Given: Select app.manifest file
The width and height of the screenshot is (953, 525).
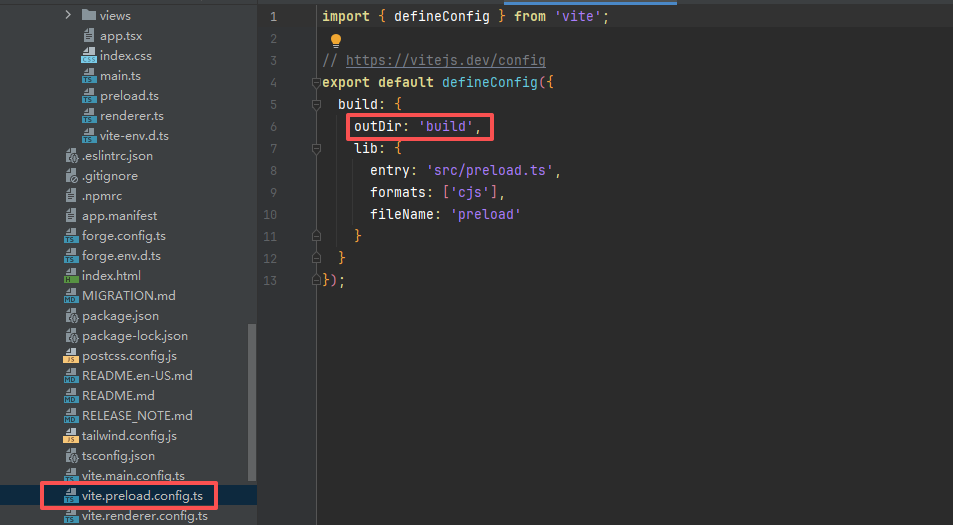Looking at the screenshot, I should pos(120,216).
